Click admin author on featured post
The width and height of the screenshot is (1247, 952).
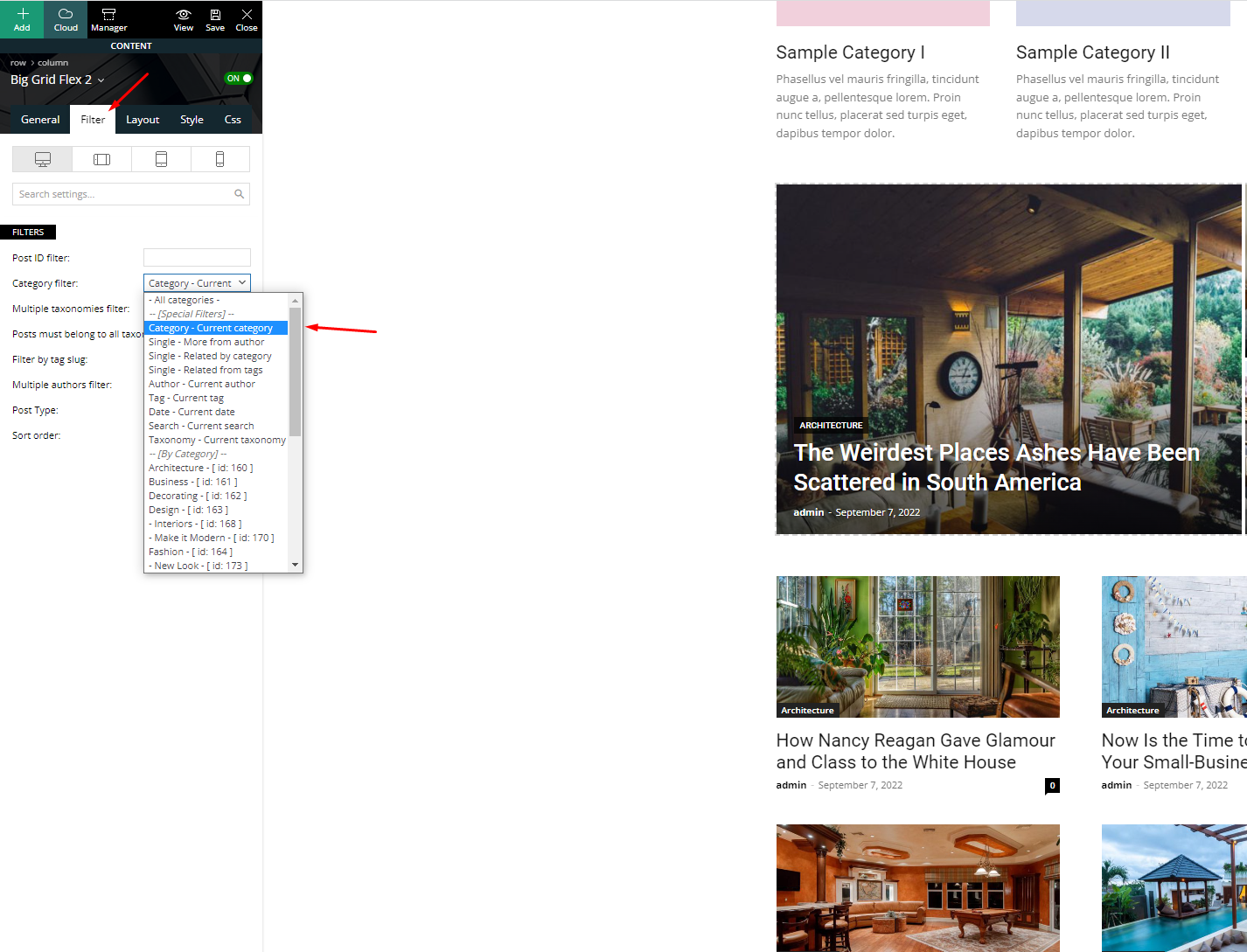[808, 512]
